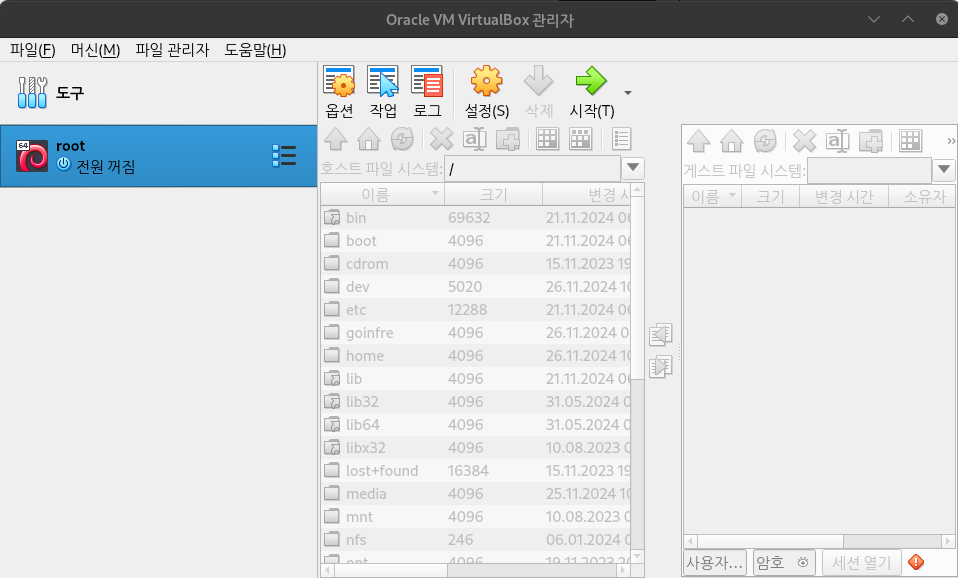Open the 머신(M) menu

point(95,50)
